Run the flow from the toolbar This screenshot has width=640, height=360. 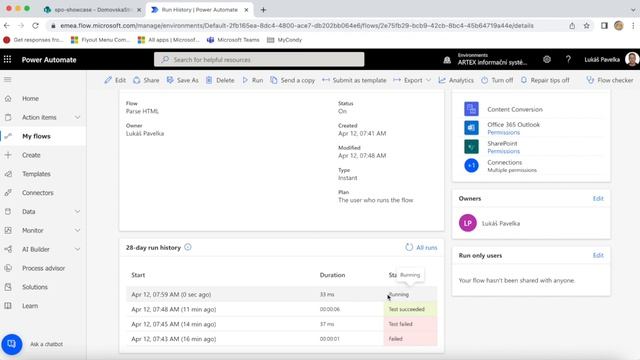pyautogui.click(x=253, y=80)
